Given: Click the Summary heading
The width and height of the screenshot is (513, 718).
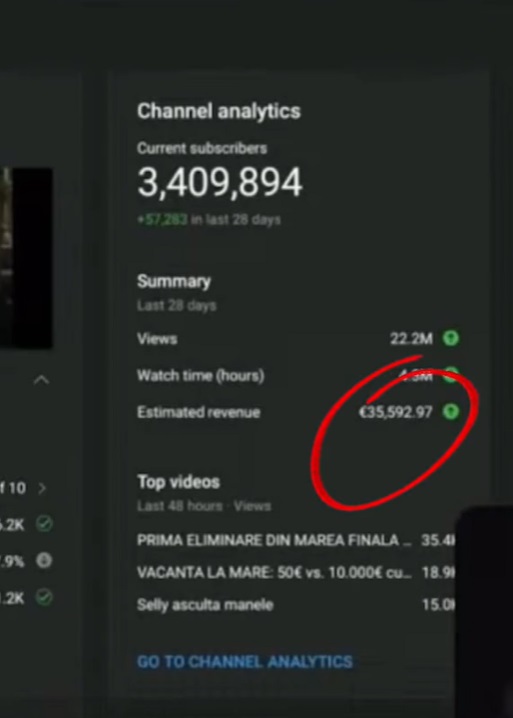Looking at the screenshot, I should [x=174, y=281].
